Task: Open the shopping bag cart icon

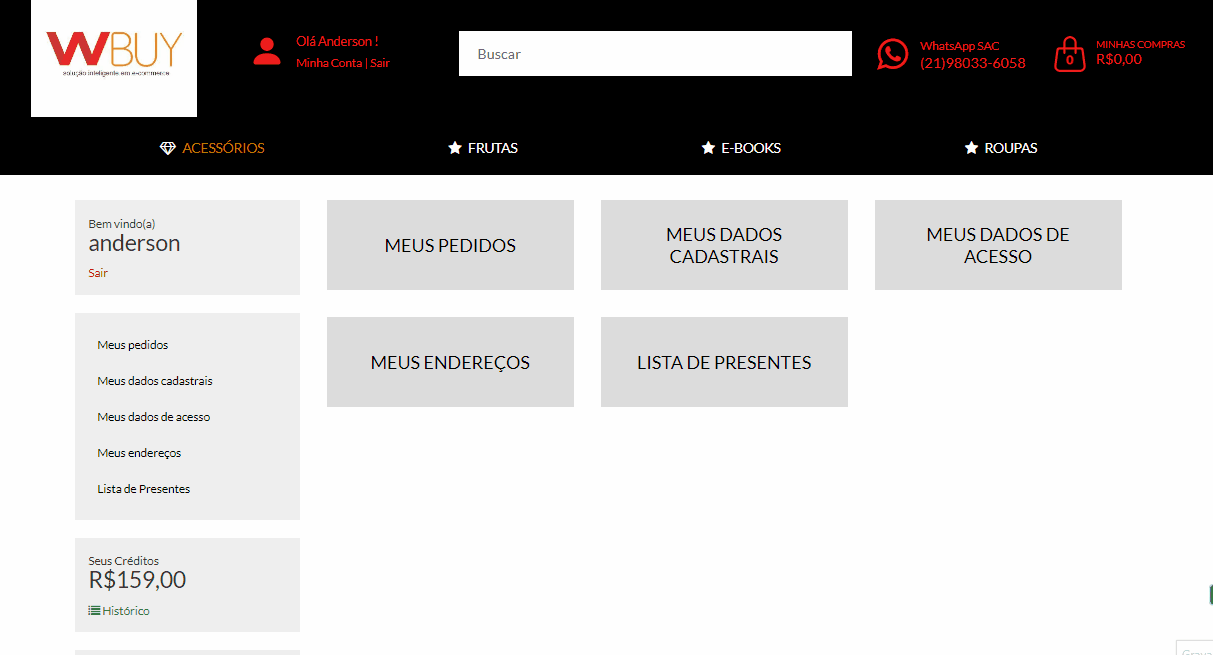Action: 1069,54
